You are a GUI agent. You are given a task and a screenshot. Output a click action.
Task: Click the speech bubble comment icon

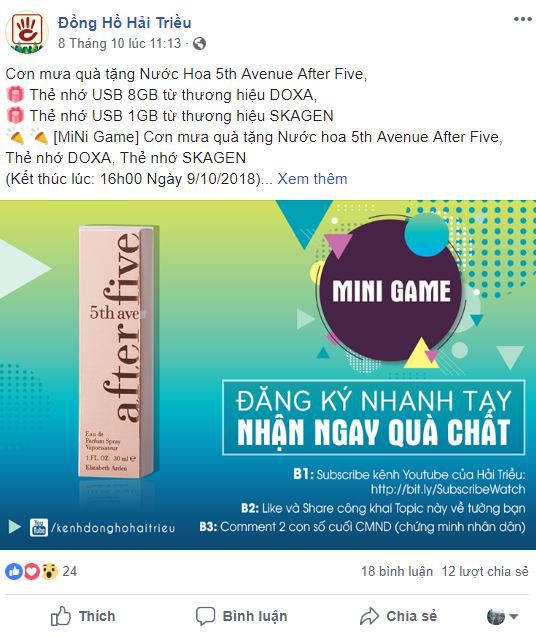point(205,616)
